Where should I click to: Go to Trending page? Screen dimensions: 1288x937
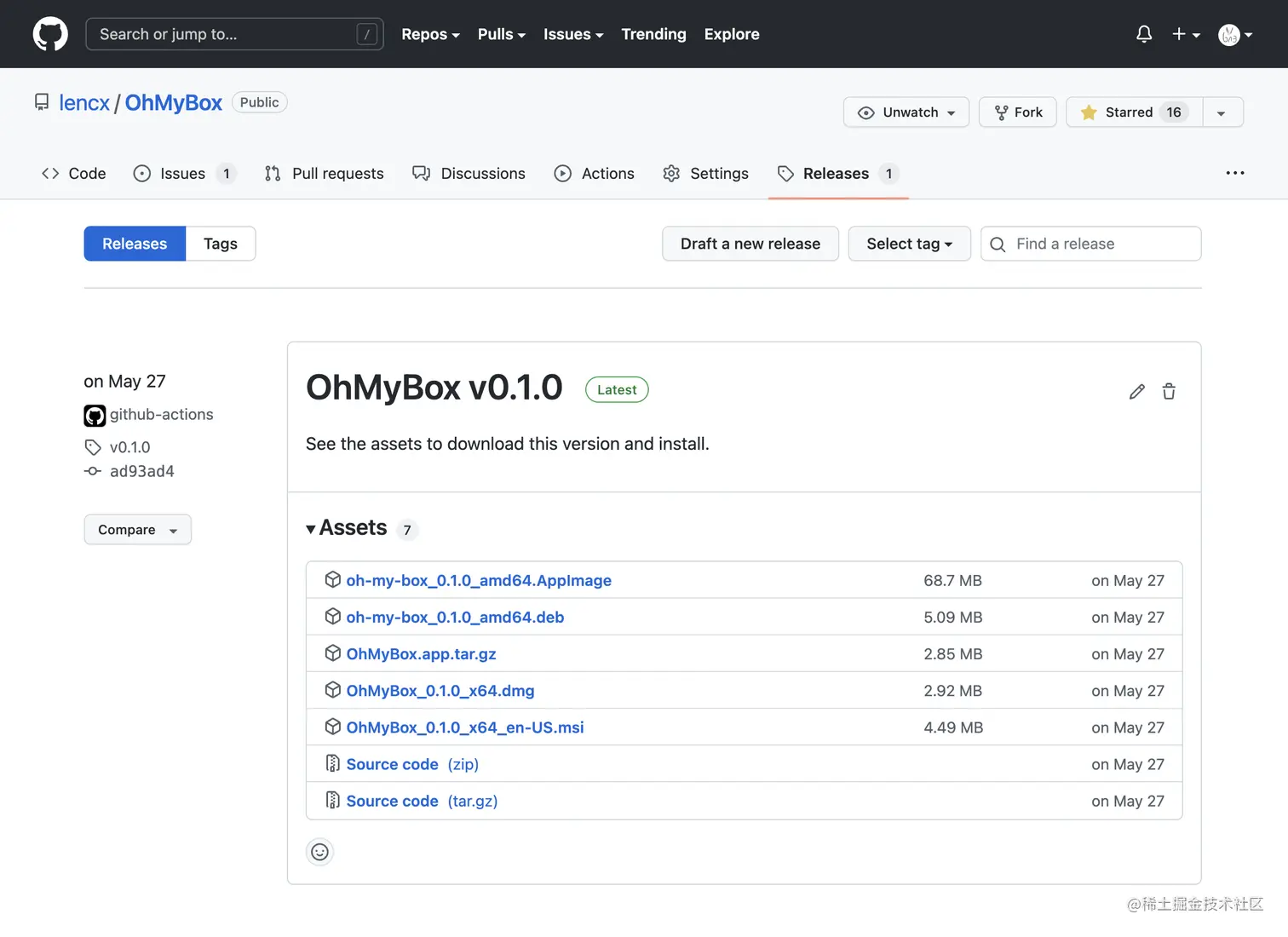click(653, 34)
